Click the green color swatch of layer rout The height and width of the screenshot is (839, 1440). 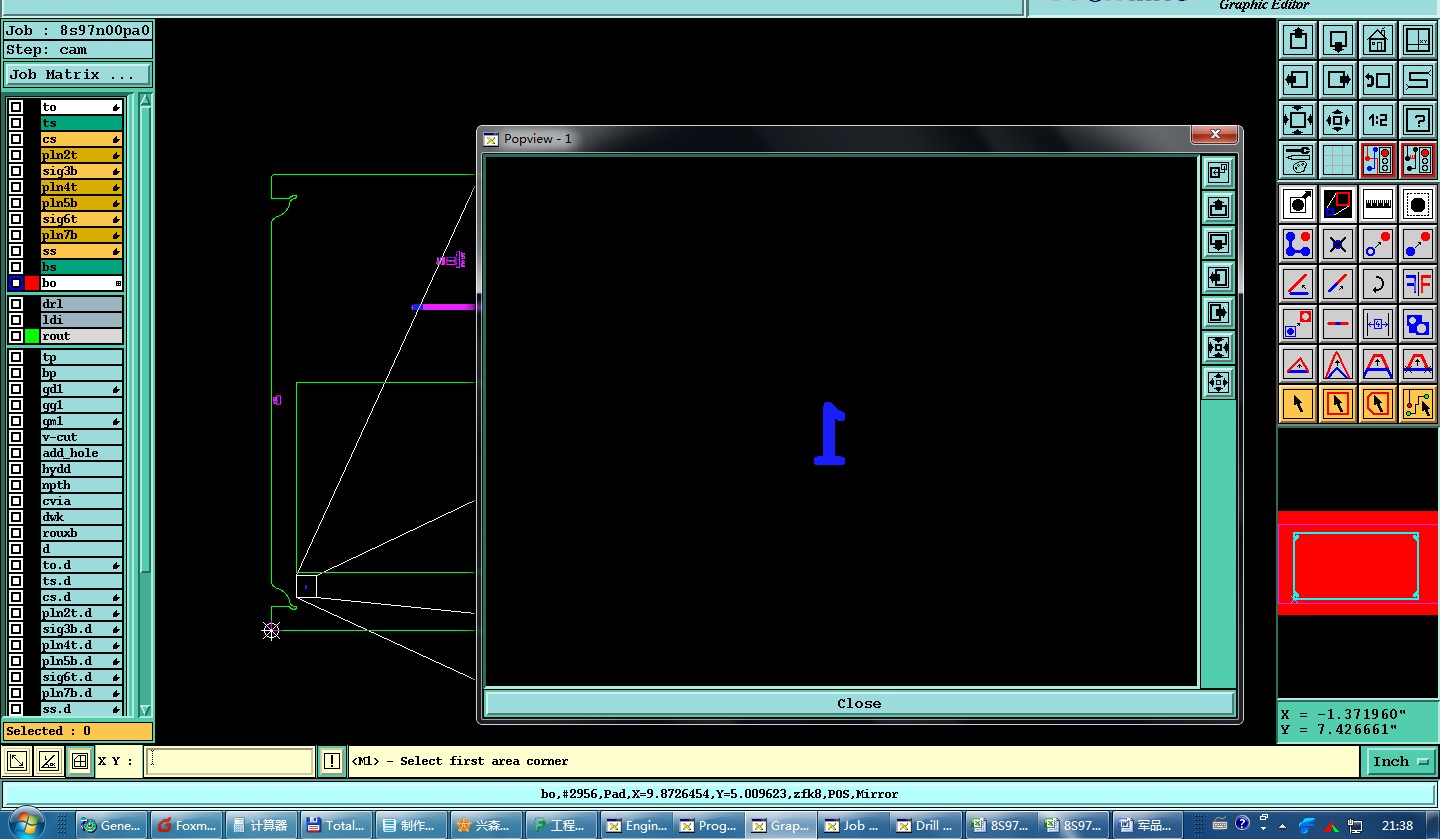coord(32,336)
